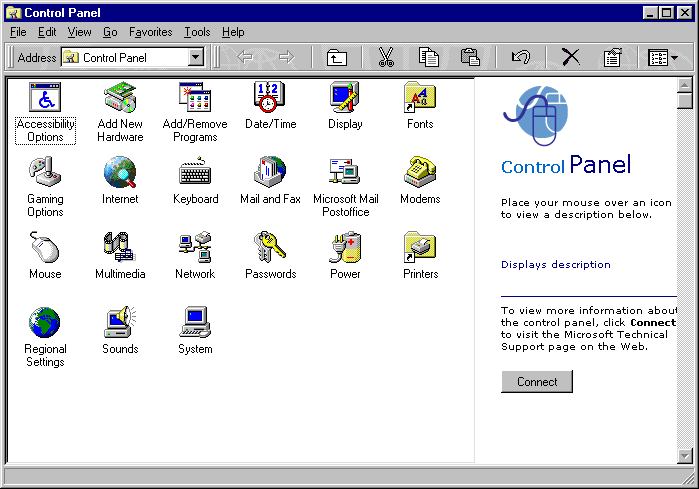Open the Tools menu
Viewport: 699px width, 489px height.
pos(197,32)
